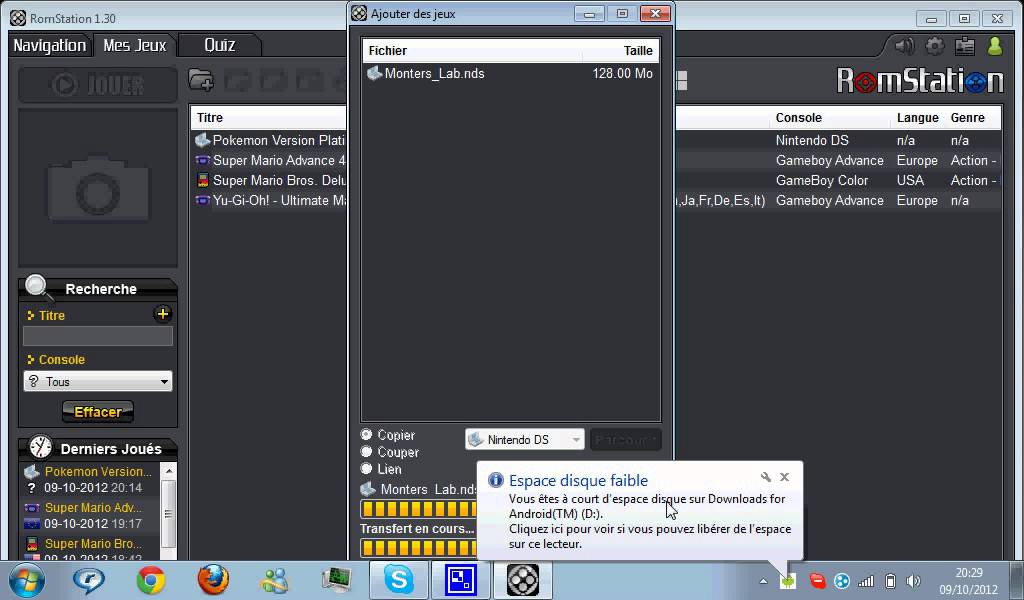Viewport: 1024px width, 600px height.
Task: Click the ID card profile icon
Action: click(965, 46)
